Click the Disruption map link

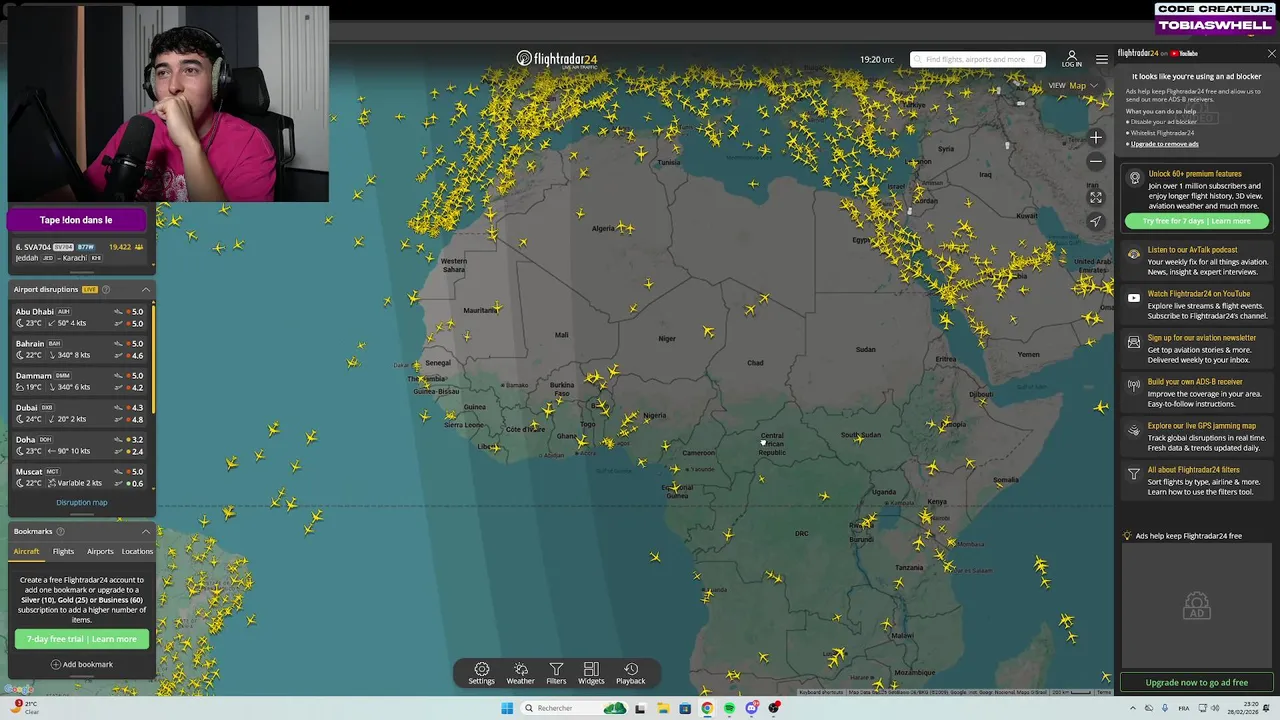pyautogui.click(x=82, y=503)
